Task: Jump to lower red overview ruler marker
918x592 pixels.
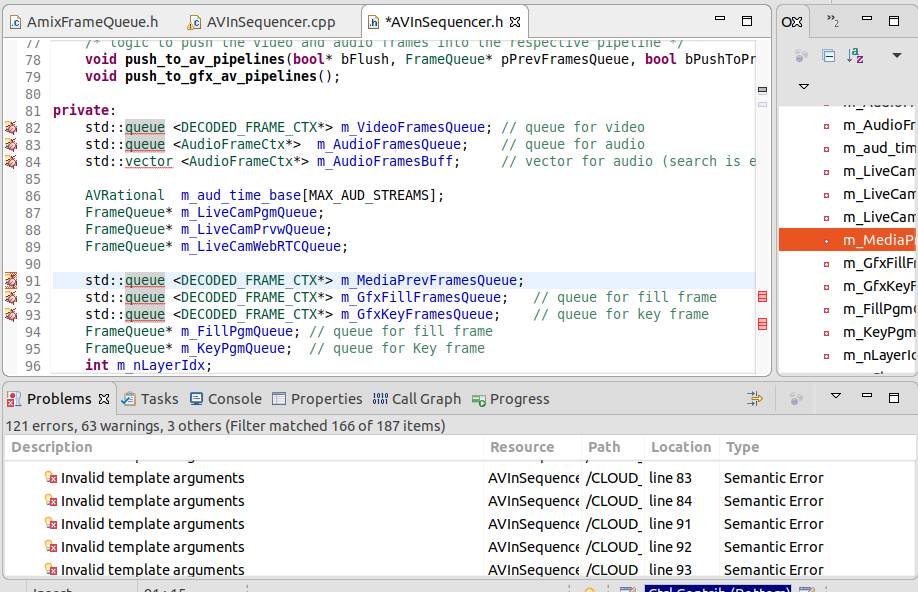Action: pos(762,324)
